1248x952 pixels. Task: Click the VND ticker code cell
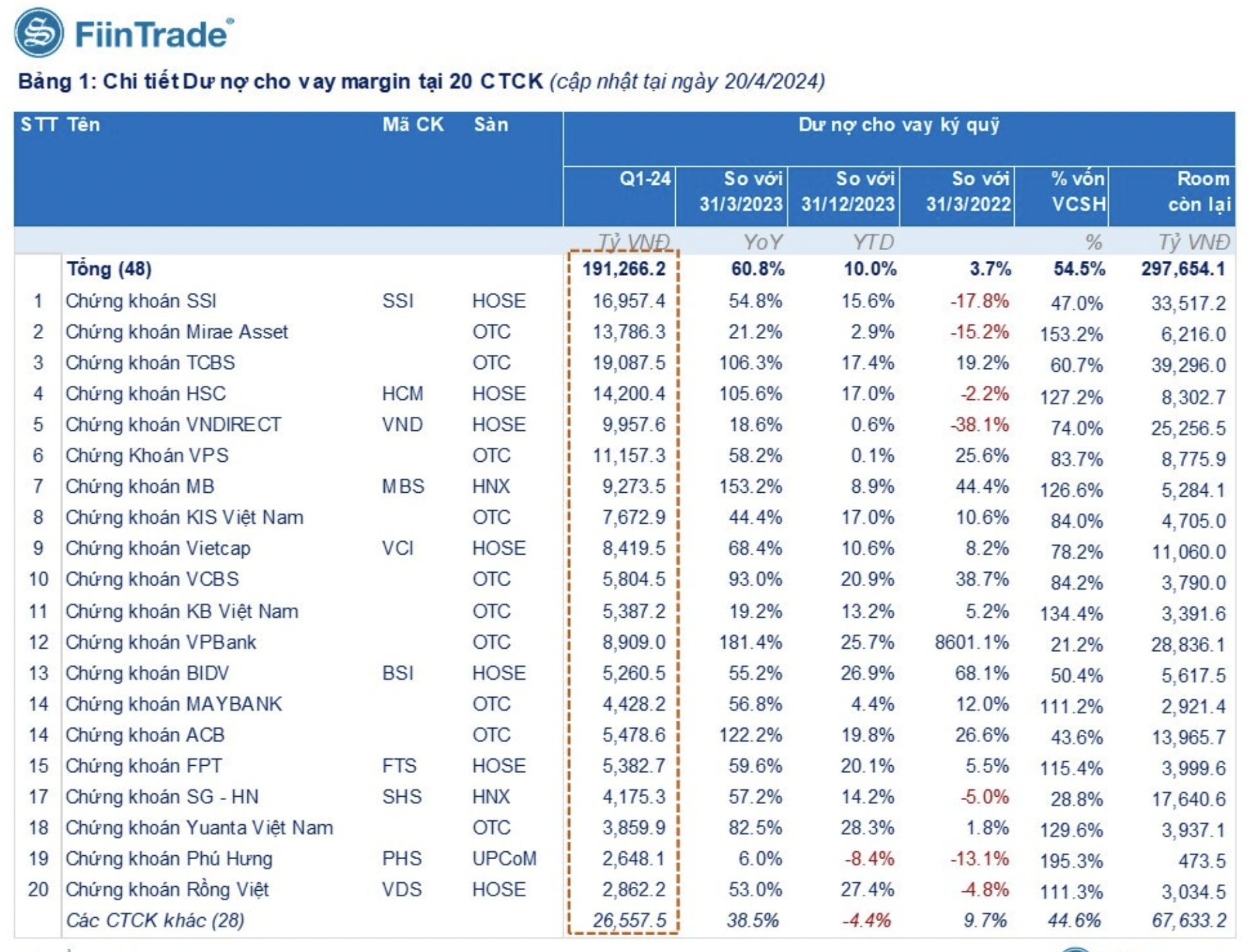point(402,425)
